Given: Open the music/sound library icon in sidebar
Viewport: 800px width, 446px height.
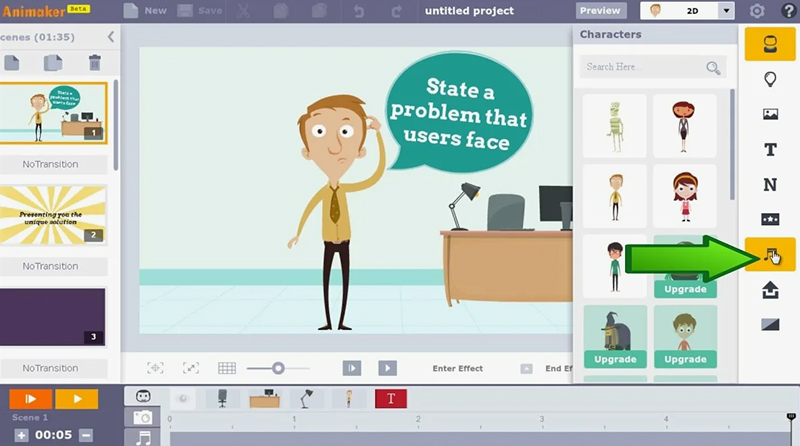Looking at the screenshot, I should click(x=771, y=255).
